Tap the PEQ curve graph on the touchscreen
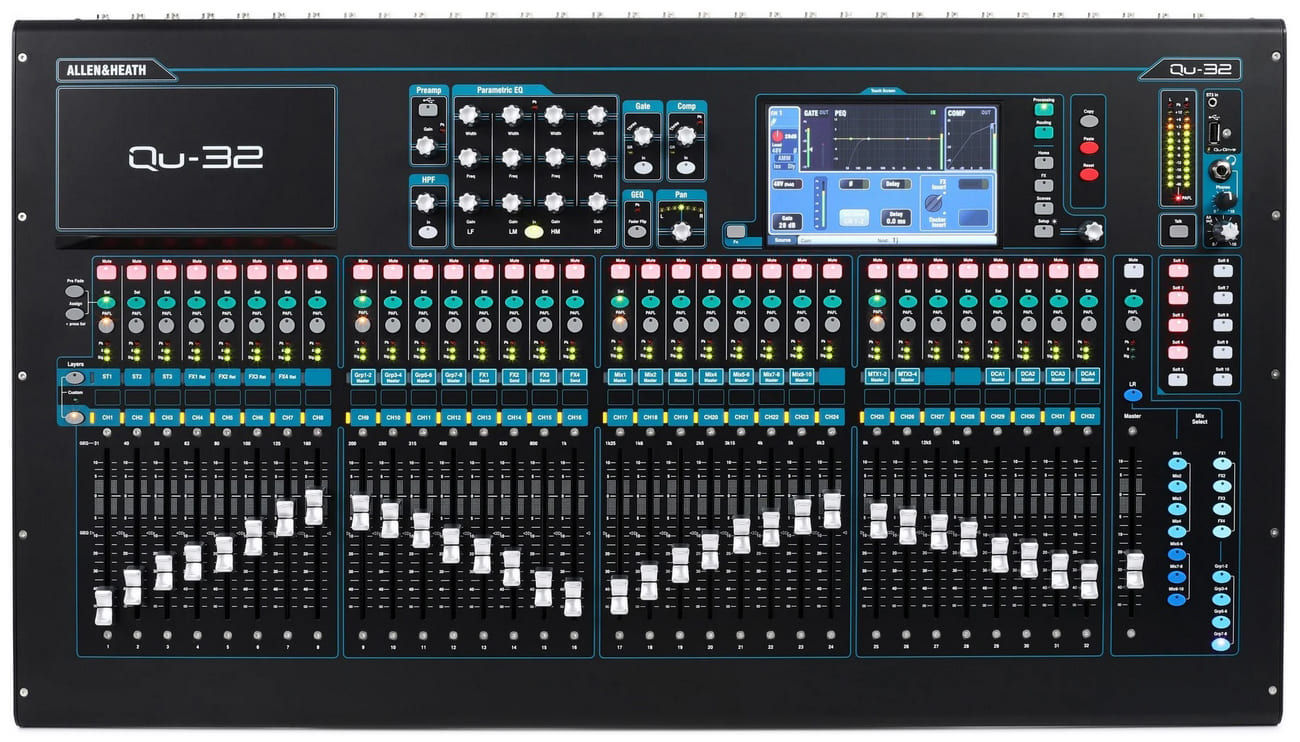The height and width of the screenshot is (742, 1300). pyautogui.click(x=888, y=140)
